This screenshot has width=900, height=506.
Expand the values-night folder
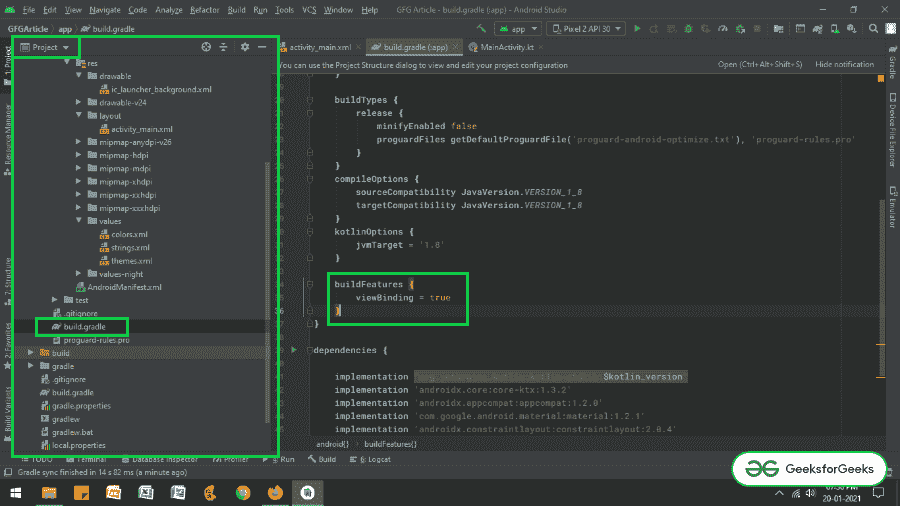coord(79,274)
